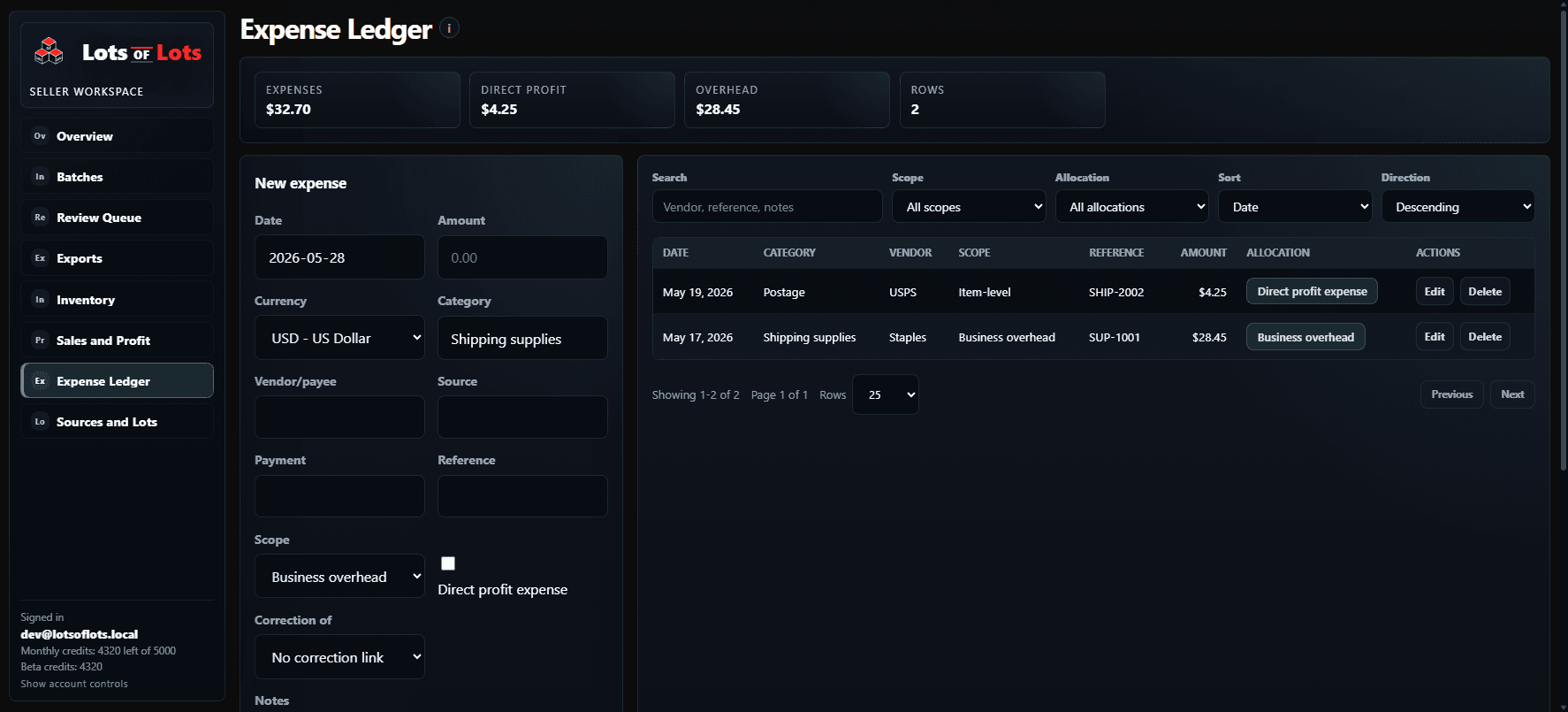Open Sales and Profit
This screenshot has height=712, width=1568.
point(117,341)
